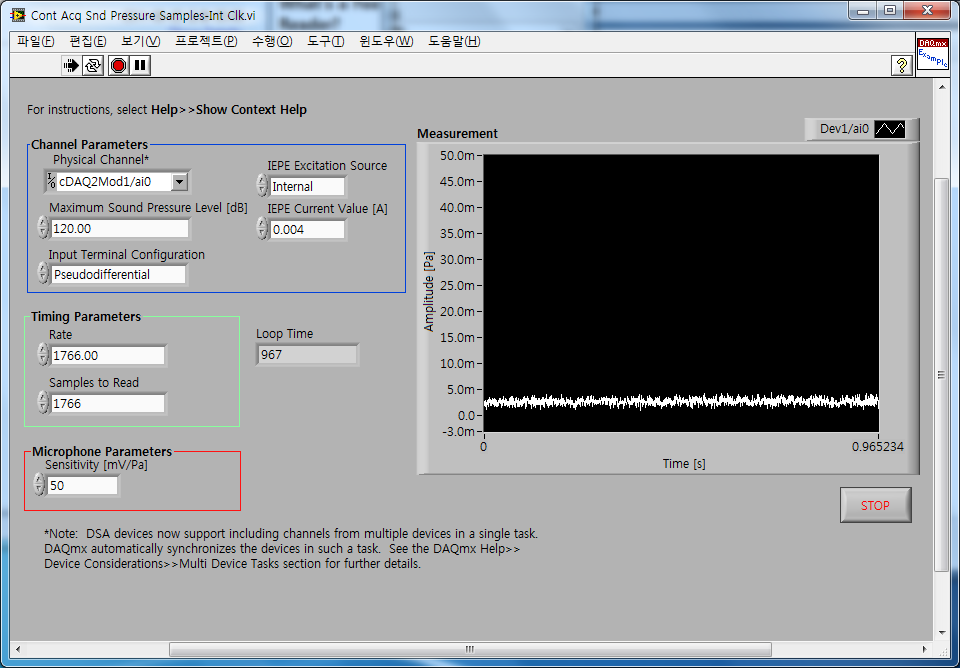Click the vertical scrollbar down arrow
This screenshot has height=668, width=960.
(x=942, y=634)
